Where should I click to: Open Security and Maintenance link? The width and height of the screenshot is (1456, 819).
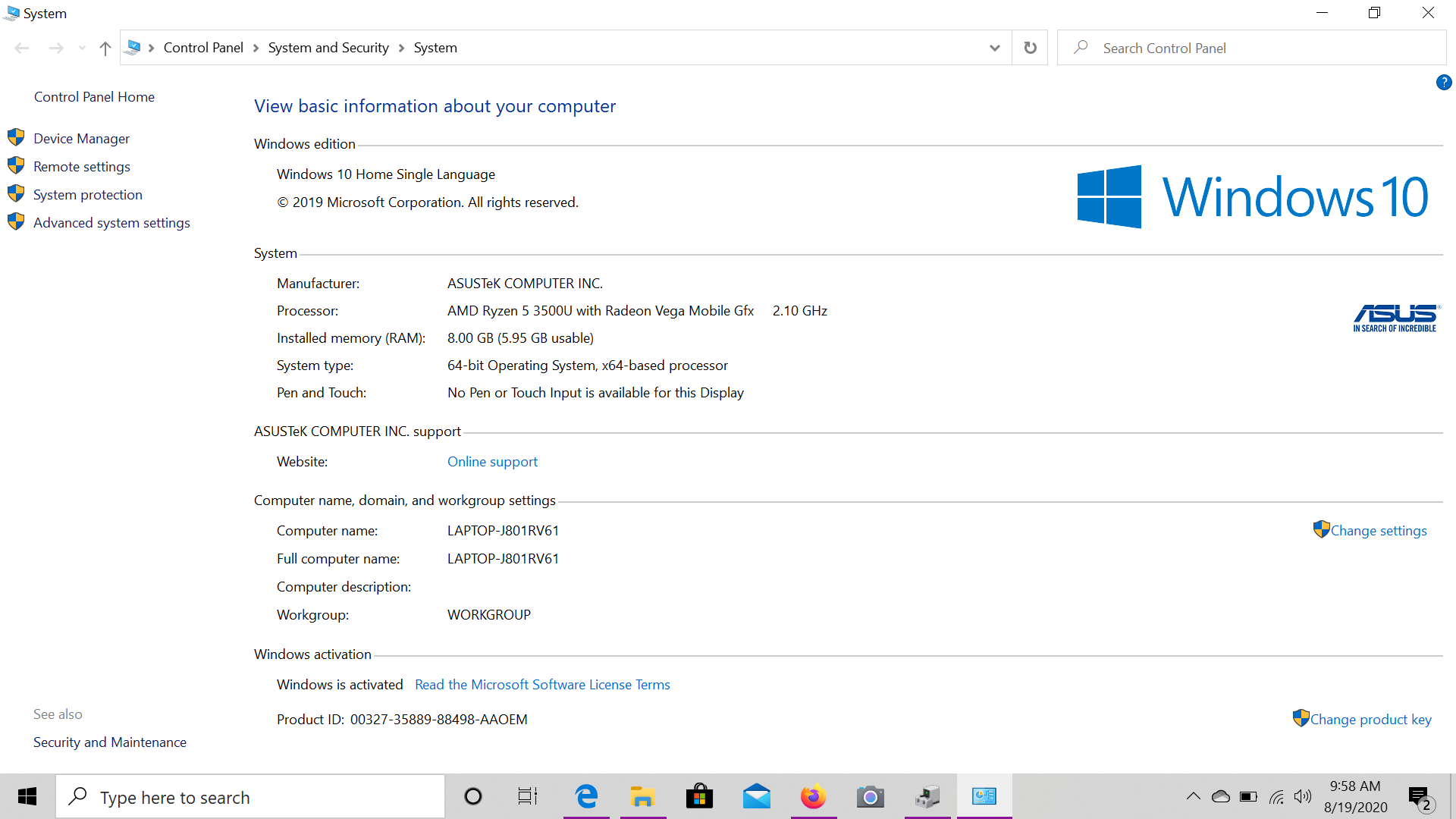click(109, 742)
